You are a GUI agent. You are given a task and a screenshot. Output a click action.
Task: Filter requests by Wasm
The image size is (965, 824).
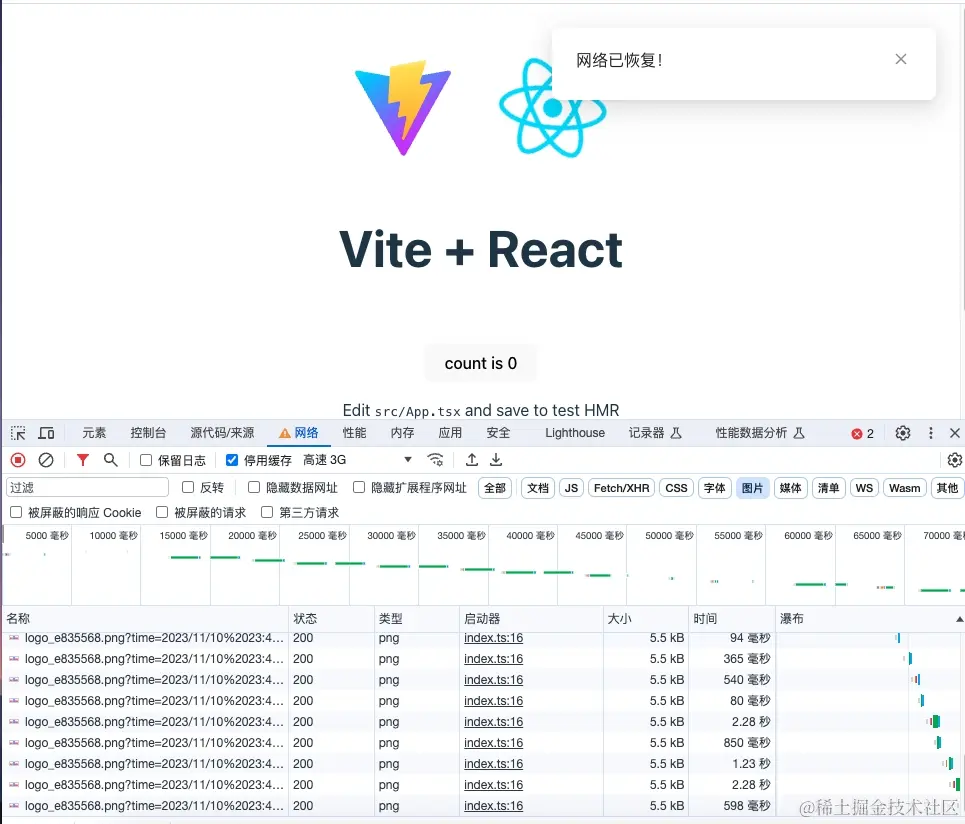905,488
